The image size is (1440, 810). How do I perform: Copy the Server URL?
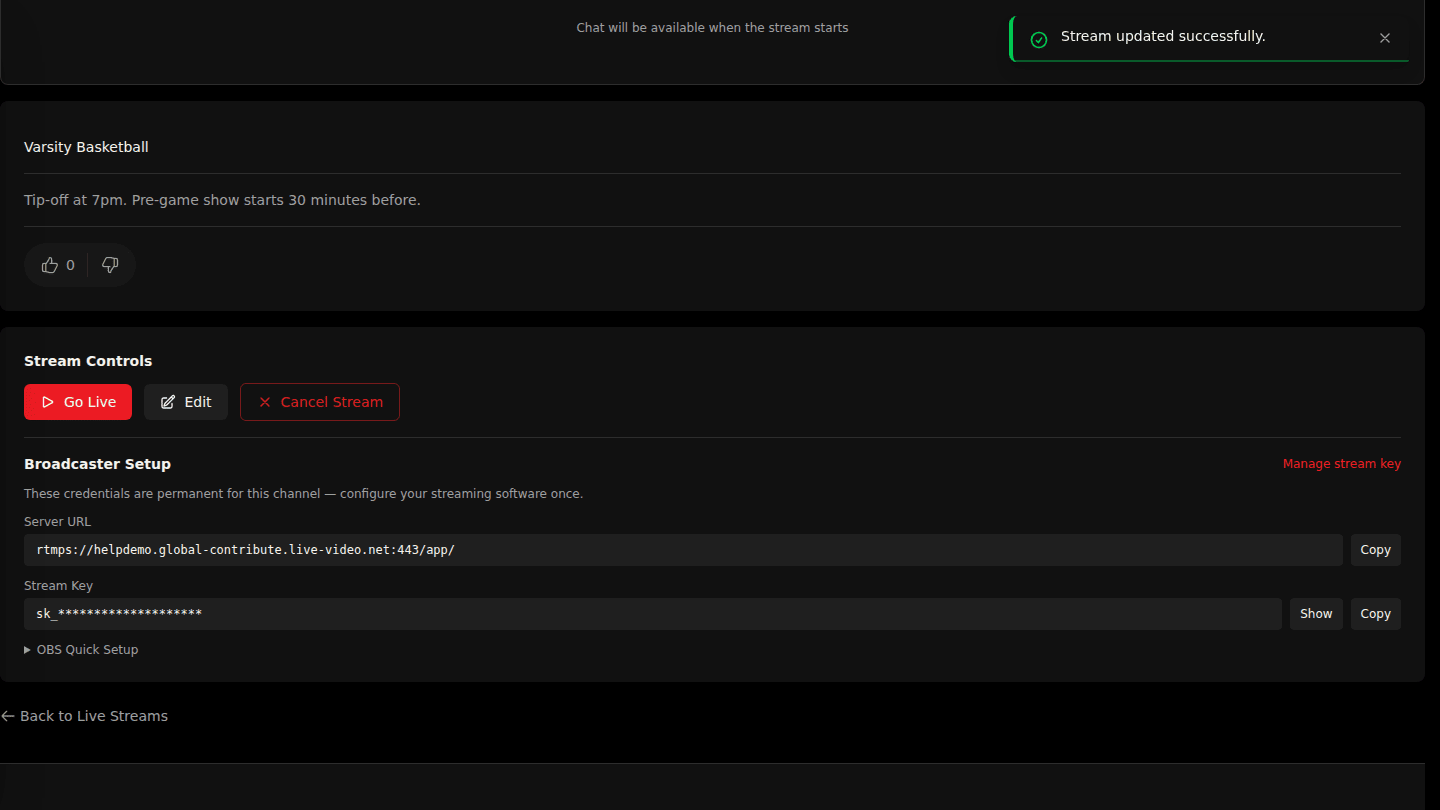tap(1376, 550)
